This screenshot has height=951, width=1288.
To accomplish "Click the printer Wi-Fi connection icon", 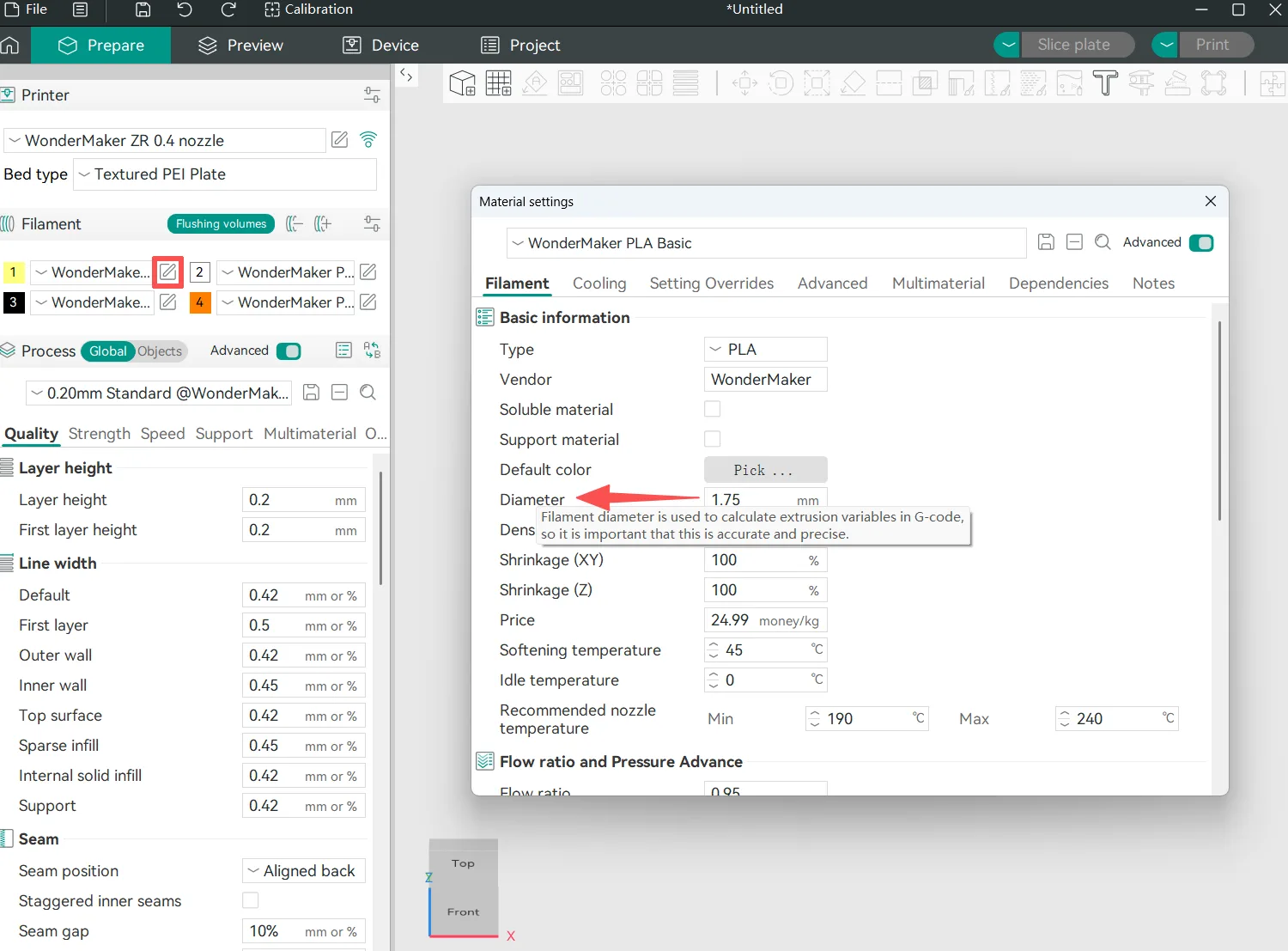I will click(x=368, y=139).
